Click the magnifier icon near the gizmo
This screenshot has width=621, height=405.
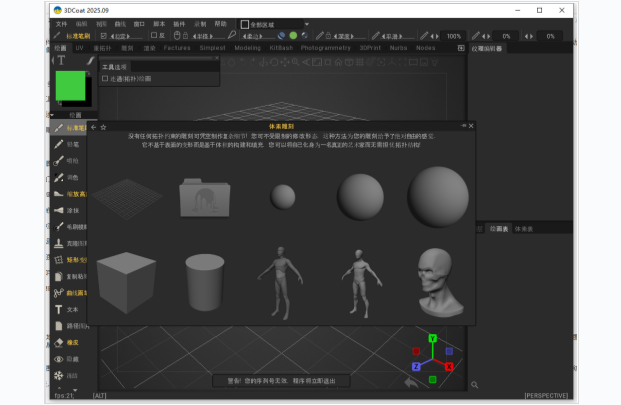472,383
